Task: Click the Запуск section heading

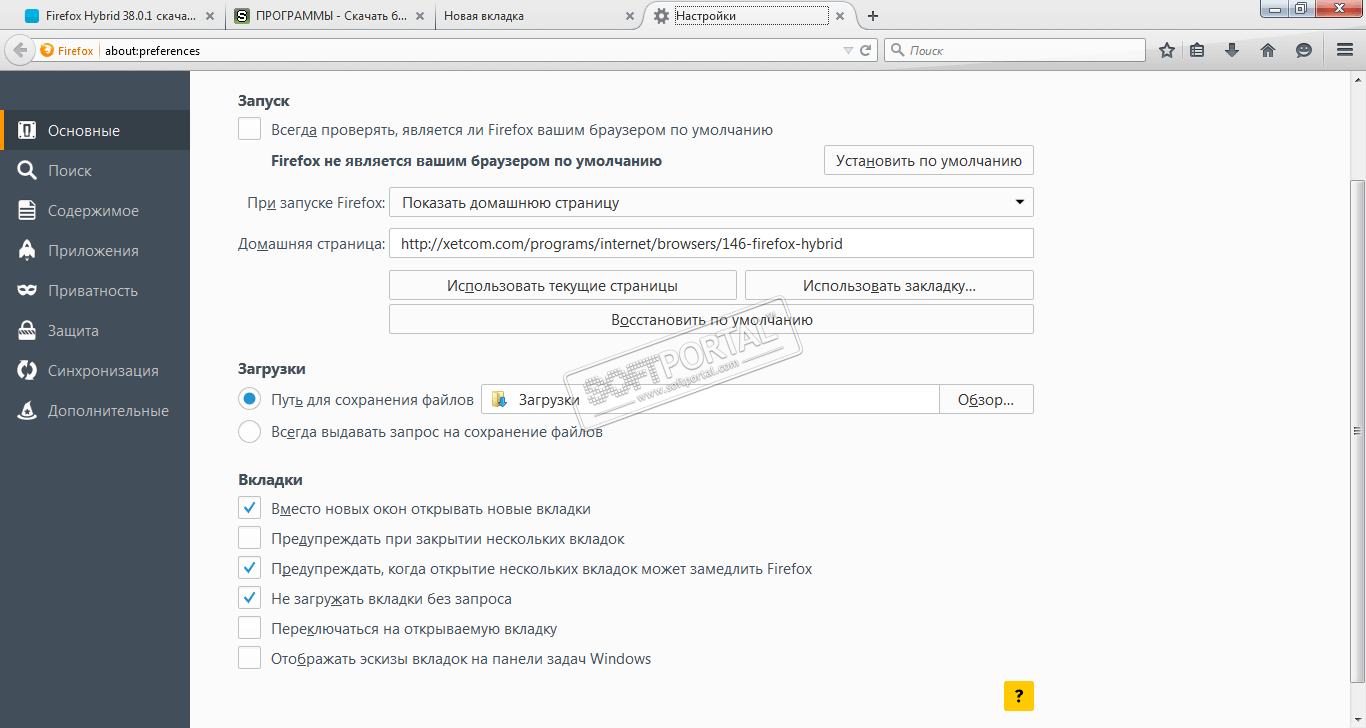Action: point(264,101)
